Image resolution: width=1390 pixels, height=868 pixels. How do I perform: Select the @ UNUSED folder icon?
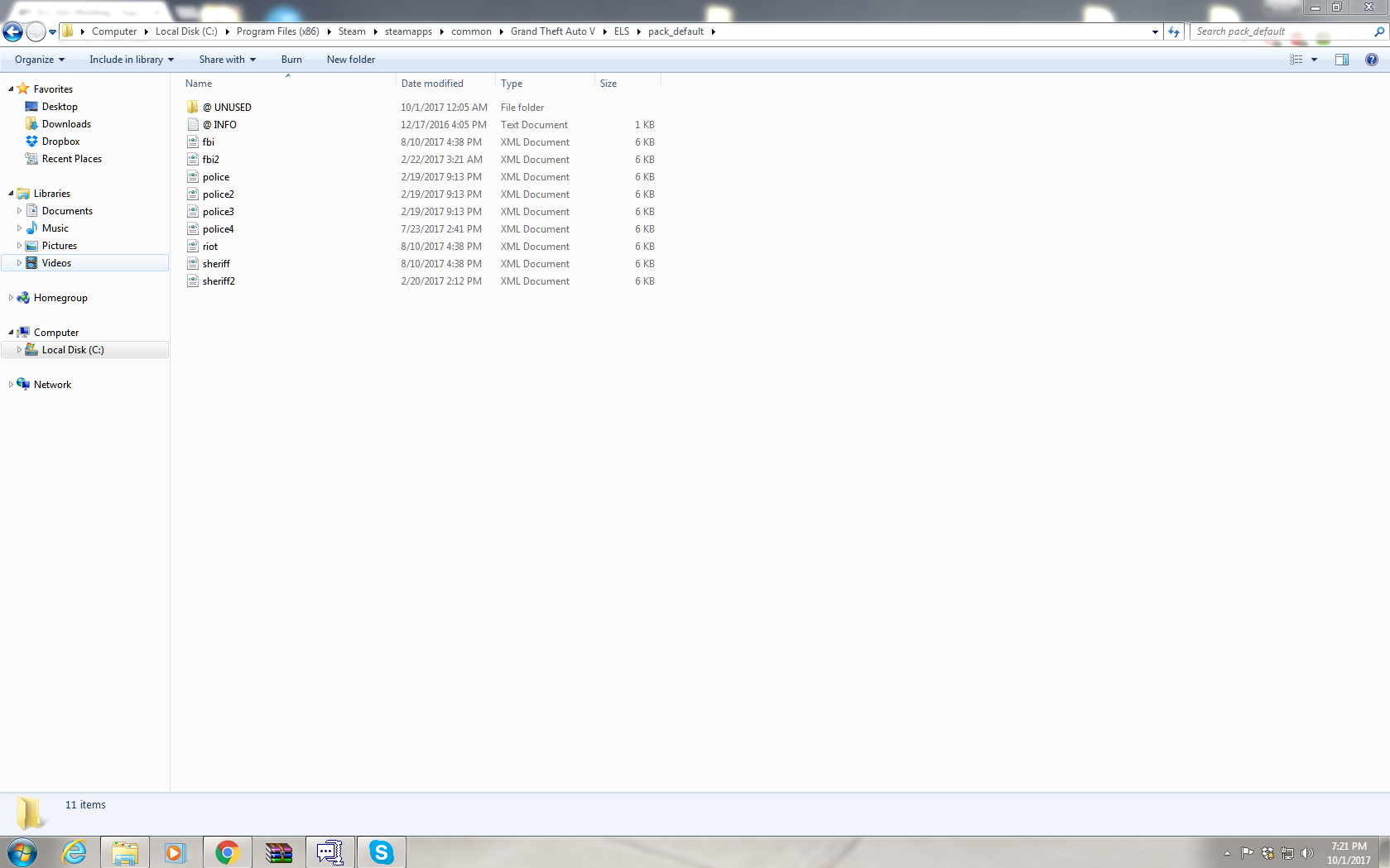(193, 108)
